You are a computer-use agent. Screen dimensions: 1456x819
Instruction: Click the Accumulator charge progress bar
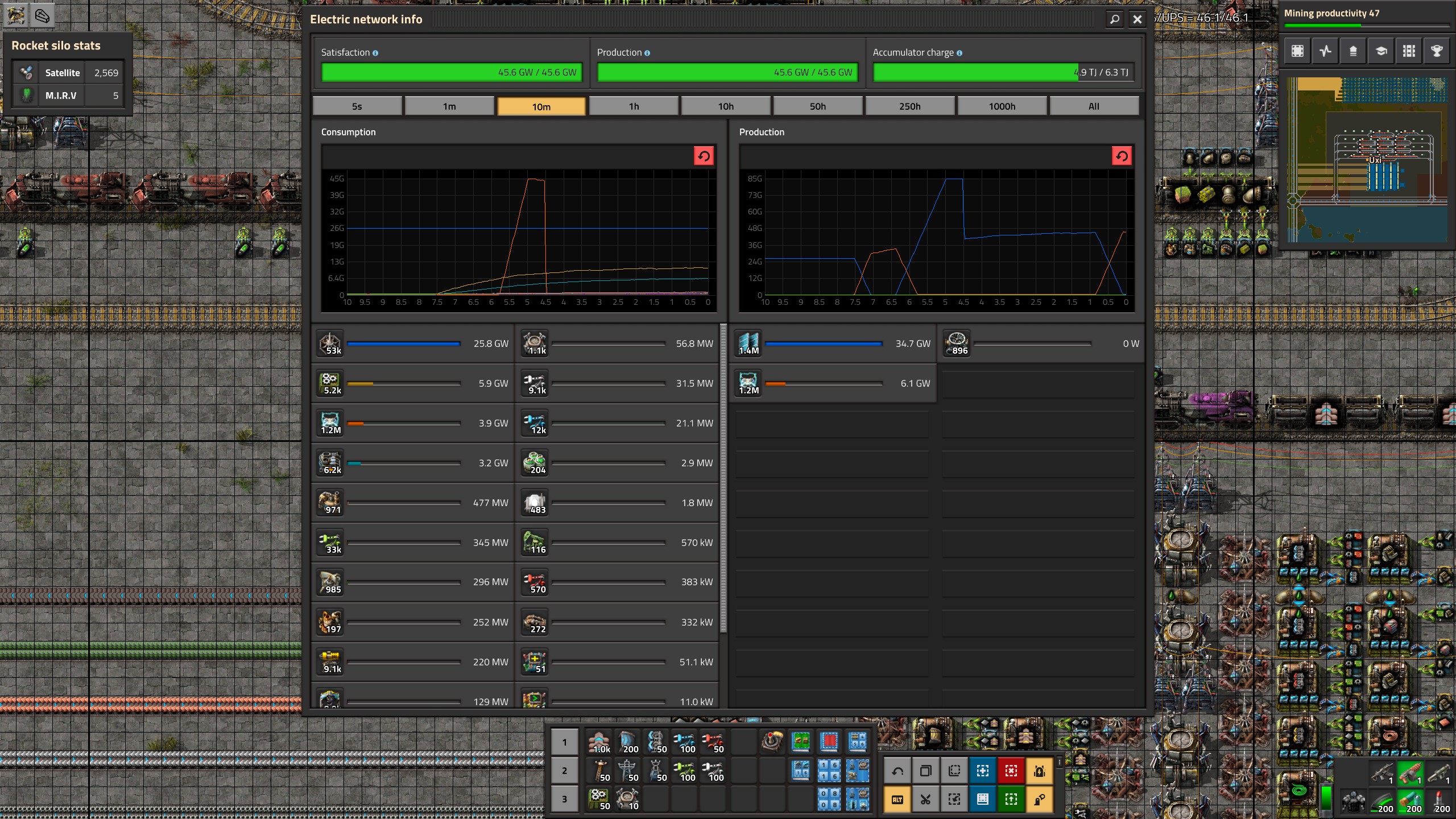1003,72
